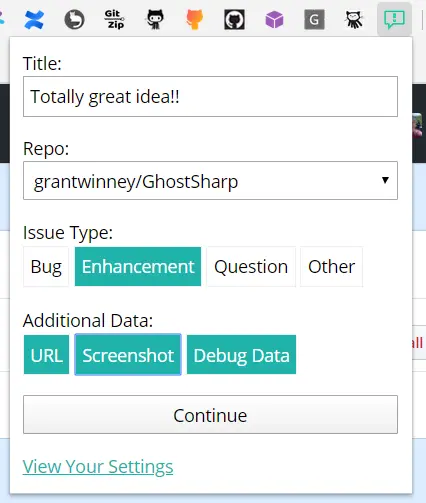Screen dimensions: 426x503
Task: Select Bug issue type
Action: pos(46,267)
